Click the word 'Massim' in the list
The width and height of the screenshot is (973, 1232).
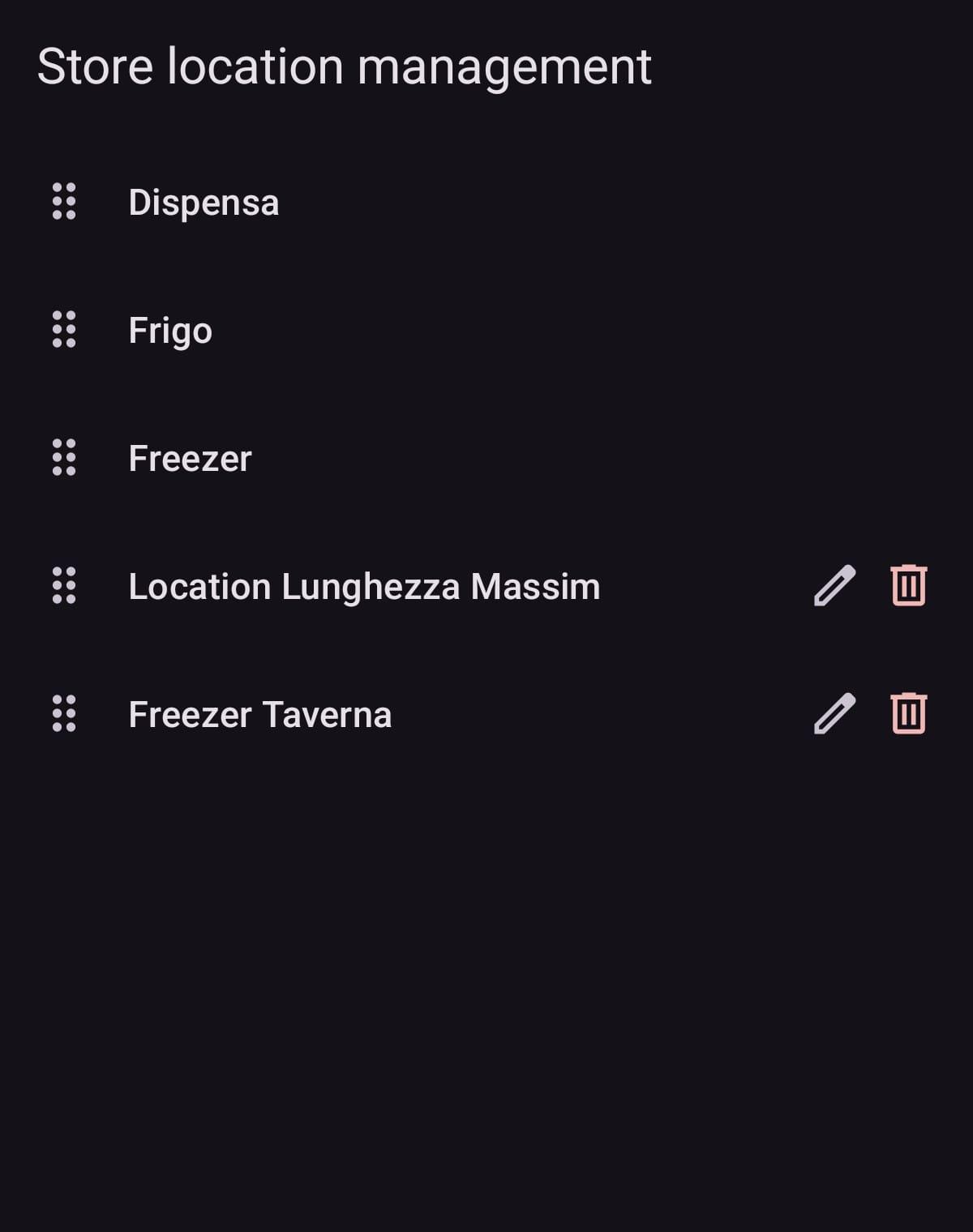[535, 587]
